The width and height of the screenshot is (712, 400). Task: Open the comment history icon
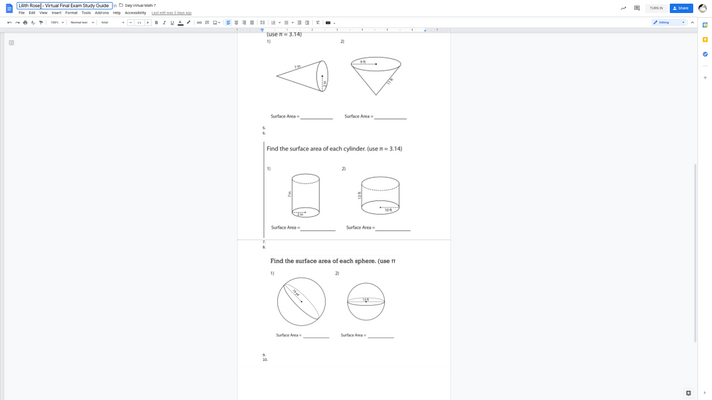637,8
